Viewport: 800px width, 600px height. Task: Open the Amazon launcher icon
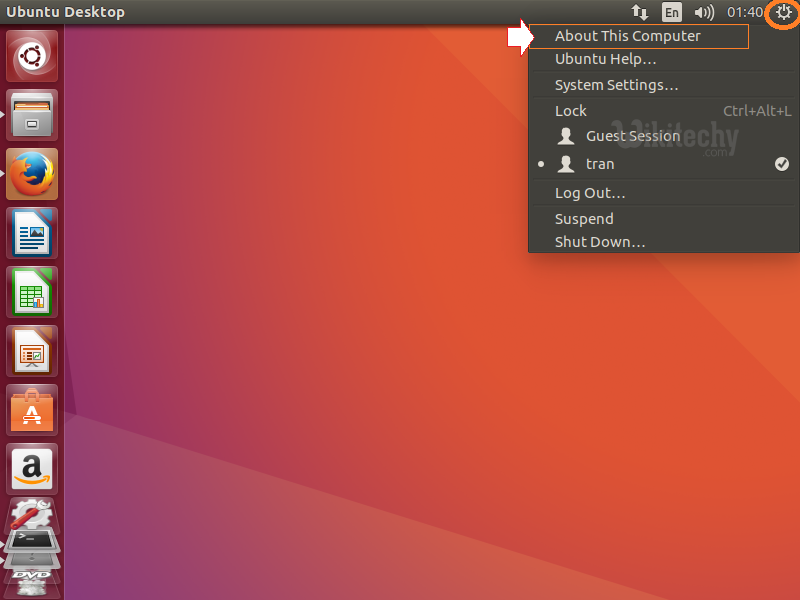point(33,469)
